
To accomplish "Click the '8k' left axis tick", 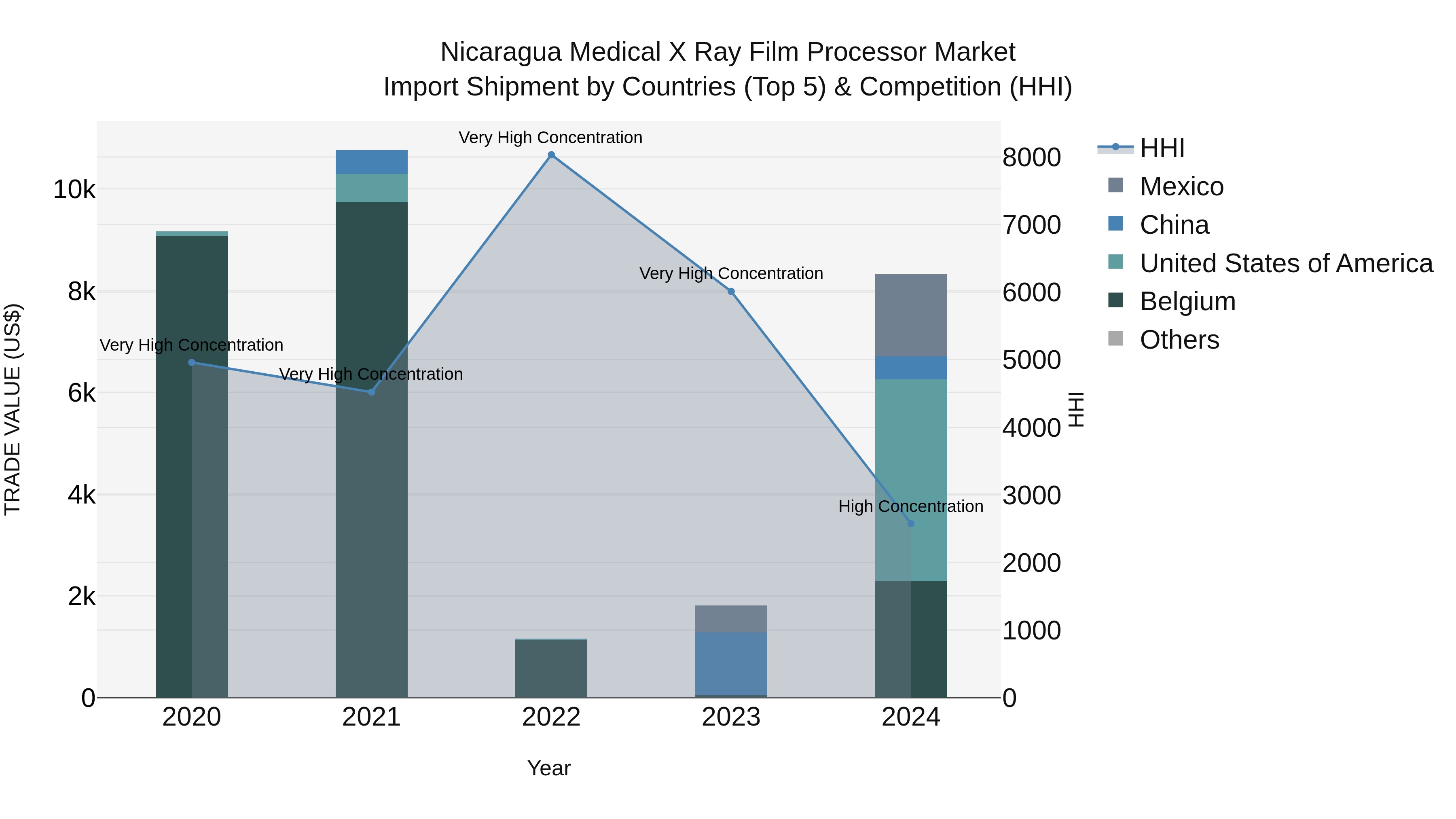I will click(81, 292).
